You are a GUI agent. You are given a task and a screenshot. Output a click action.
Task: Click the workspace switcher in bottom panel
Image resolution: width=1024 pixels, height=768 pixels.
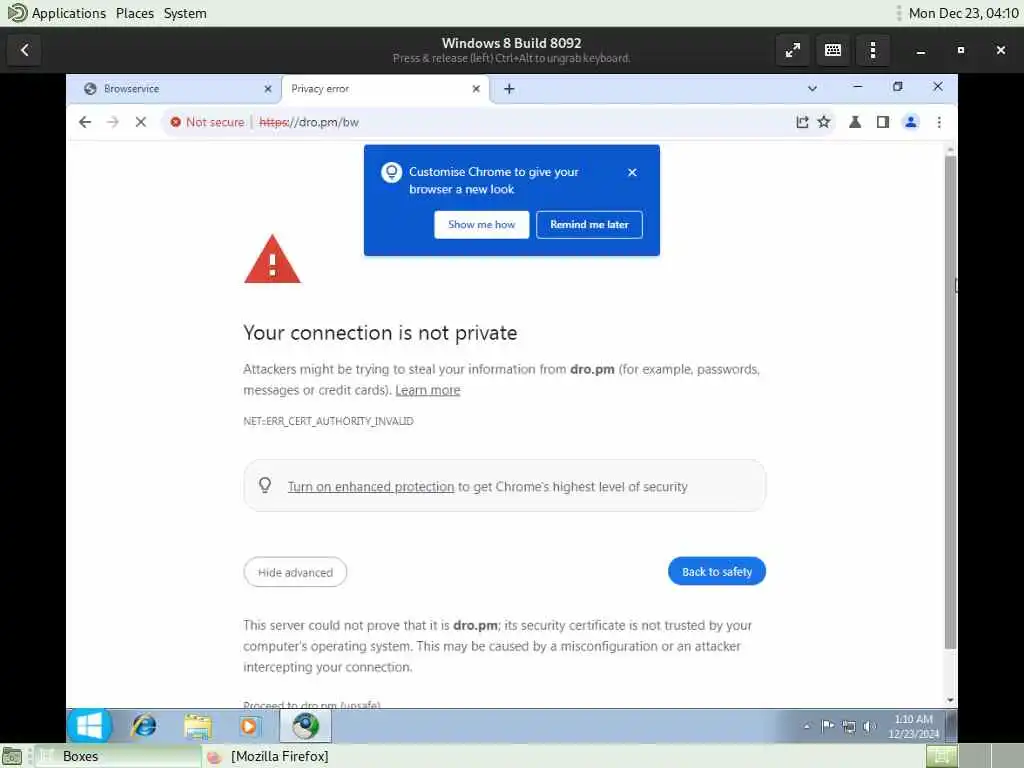pyautogui.click(x=974, y=756)
